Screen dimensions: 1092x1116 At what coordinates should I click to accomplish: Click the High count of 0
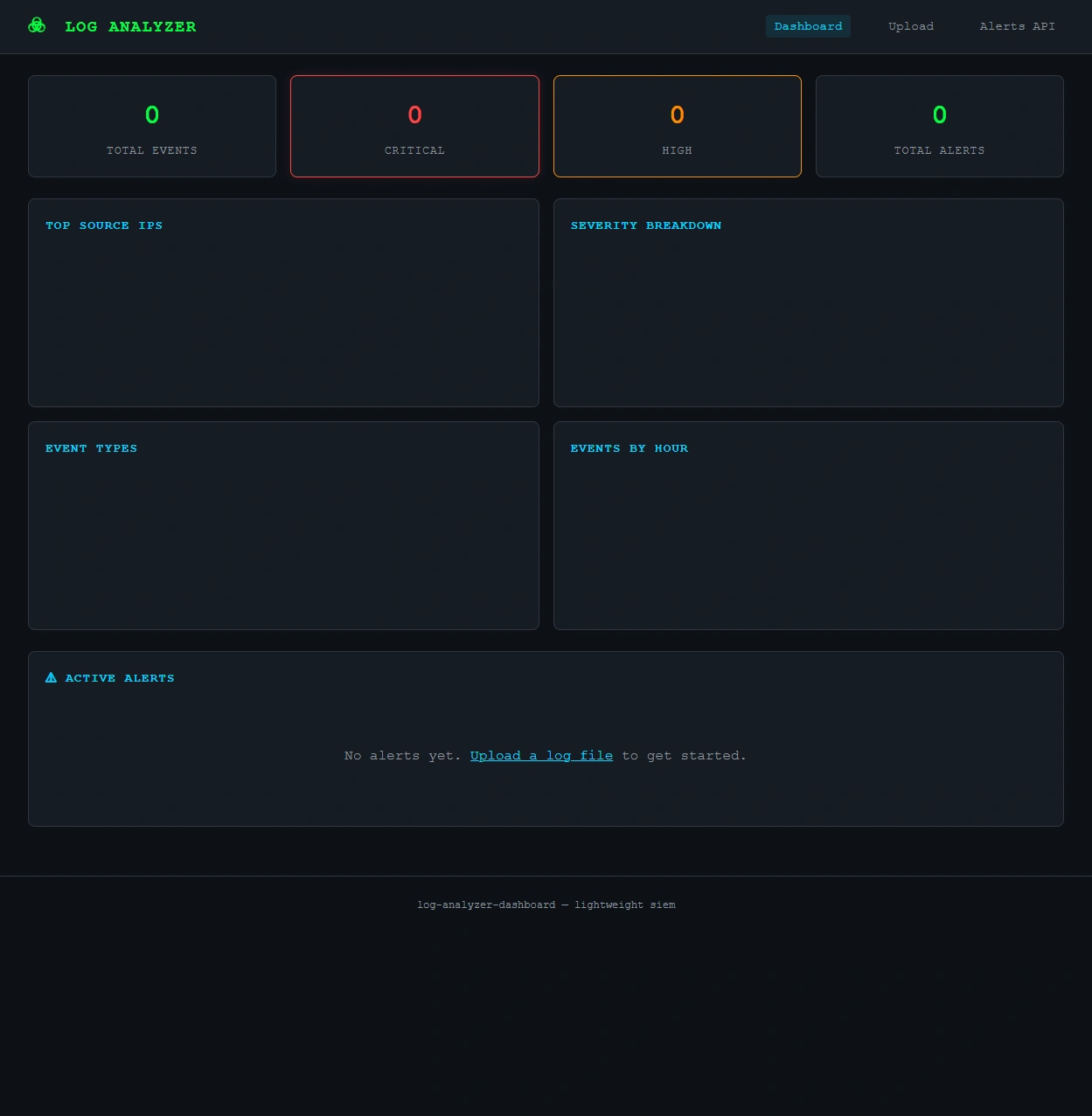(677, 114)
